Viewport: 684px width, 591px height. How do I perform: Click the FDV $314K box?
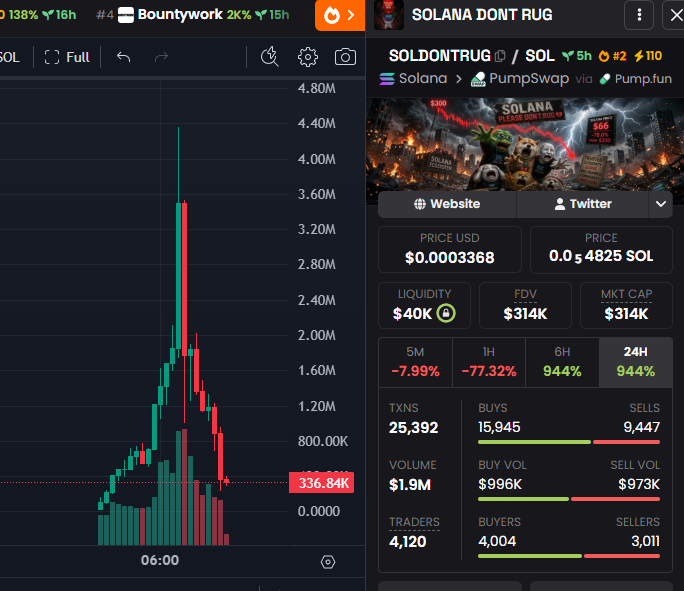pos(525,305)
